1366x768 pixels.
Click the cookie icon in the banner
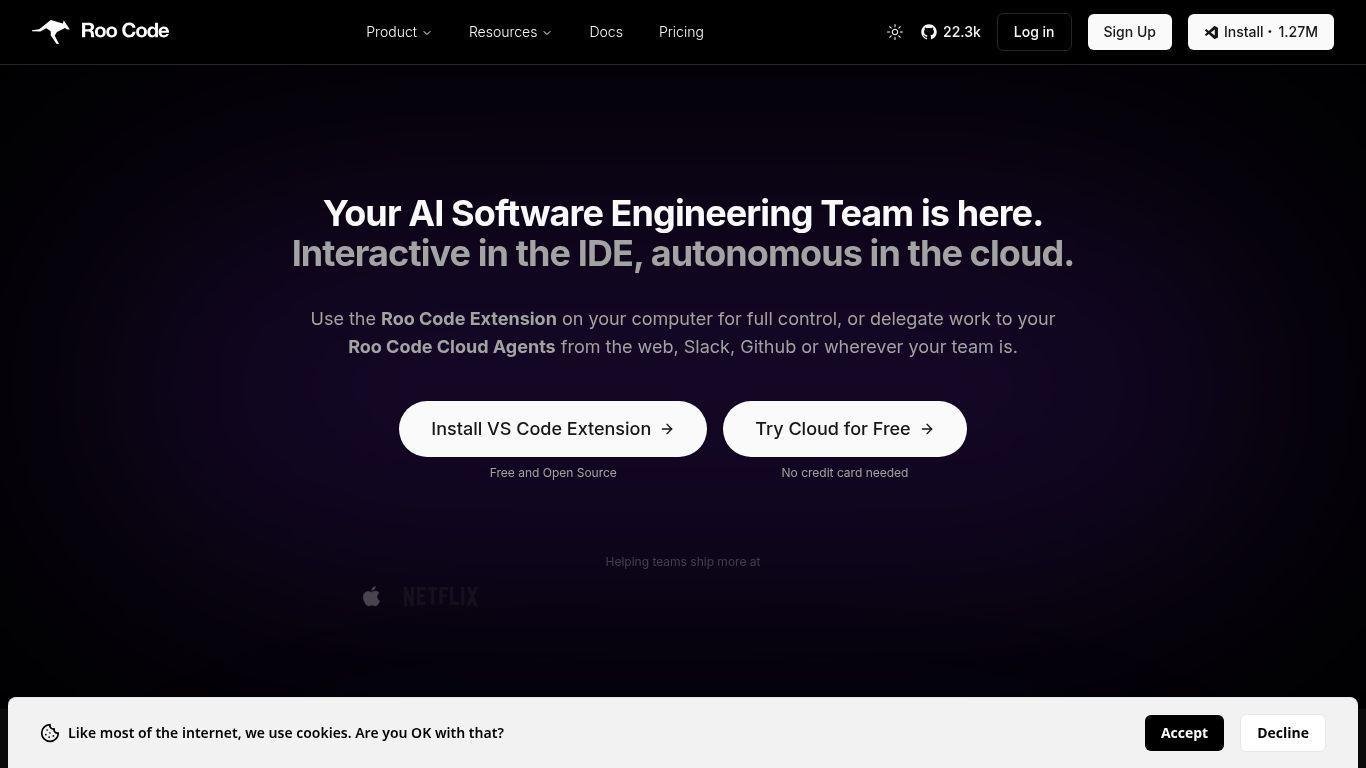point(50,733)
